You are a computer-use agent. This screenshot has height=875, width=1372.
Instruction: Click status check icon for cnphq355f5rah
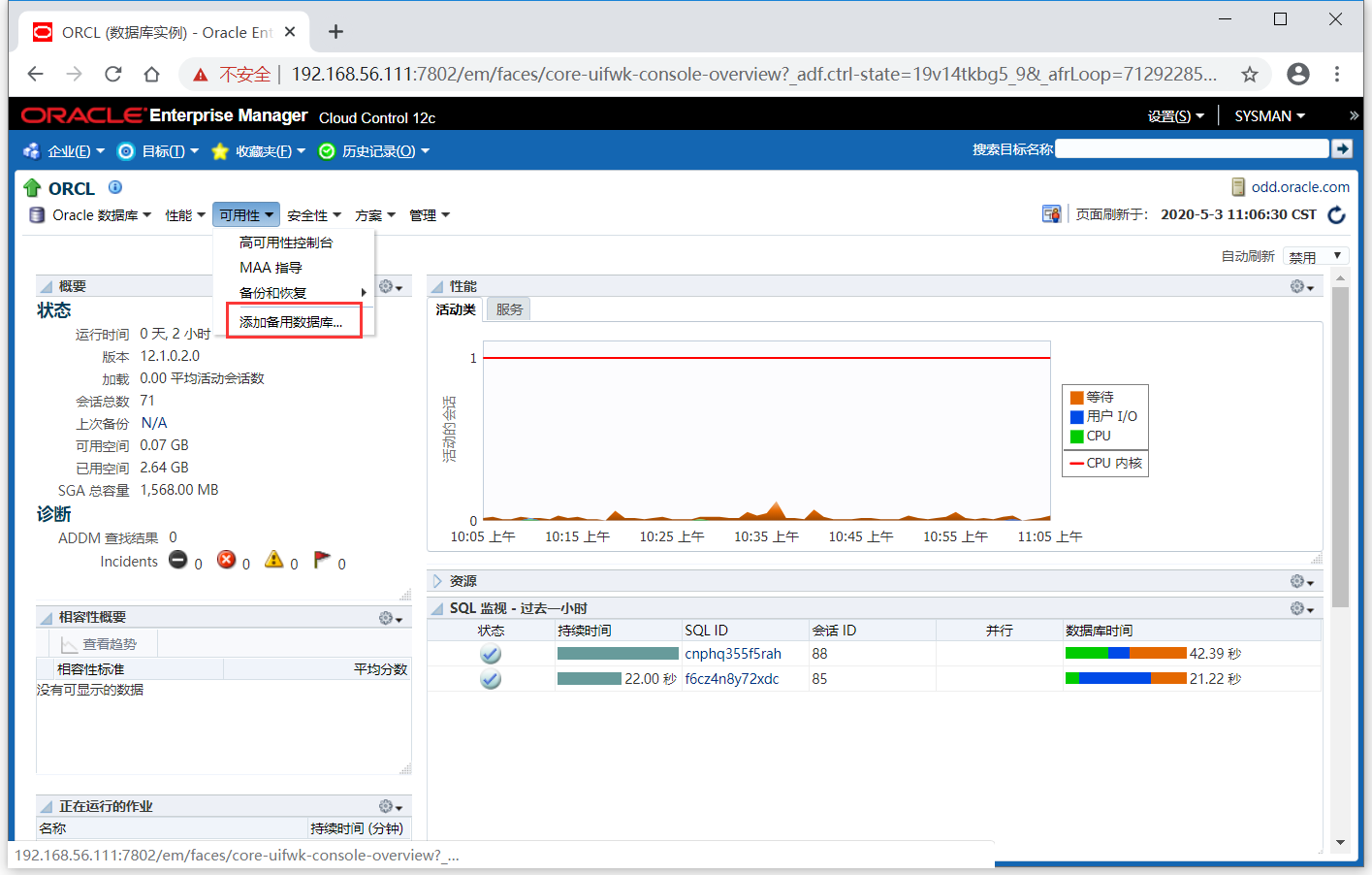click(x=491, y=654)
